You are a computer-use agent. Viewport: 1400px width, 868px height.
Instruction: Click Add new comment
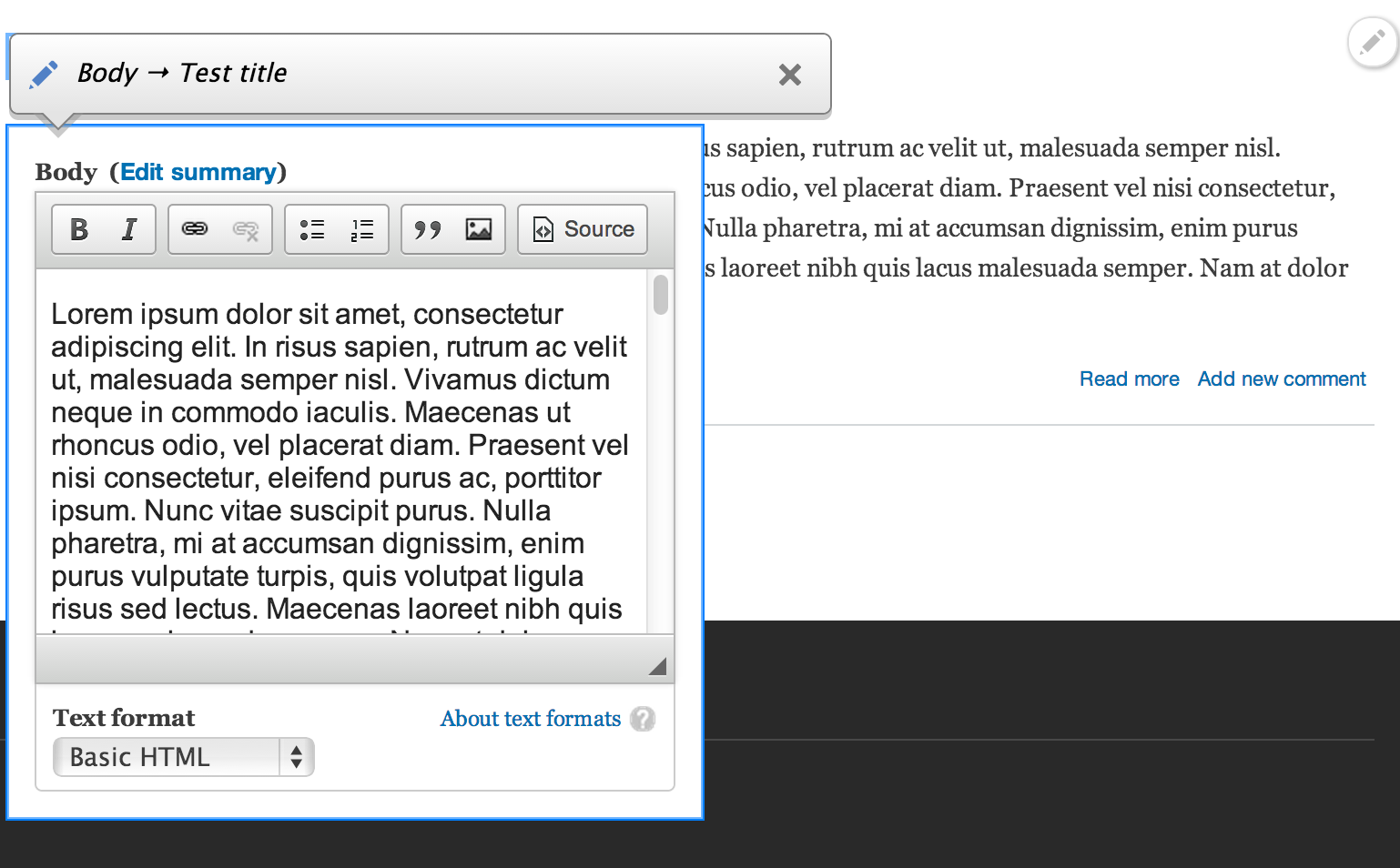coord(1281,378)
